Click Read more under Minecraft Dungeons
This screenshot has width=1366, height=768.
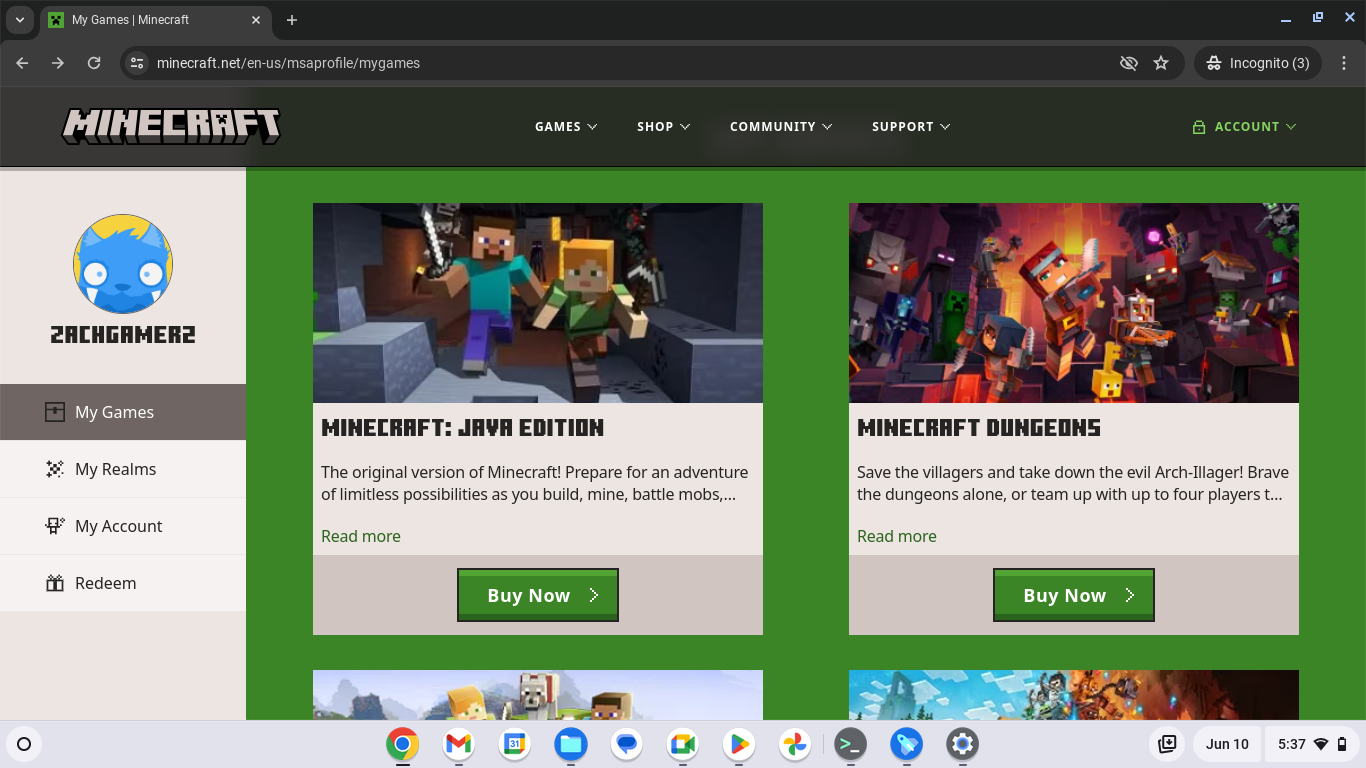897,536
